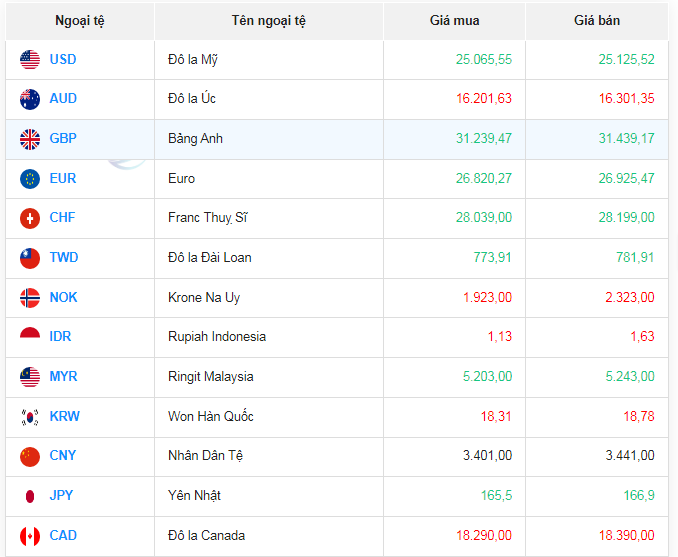
Task: Click the UK flag icon
Action: point(30,139)
